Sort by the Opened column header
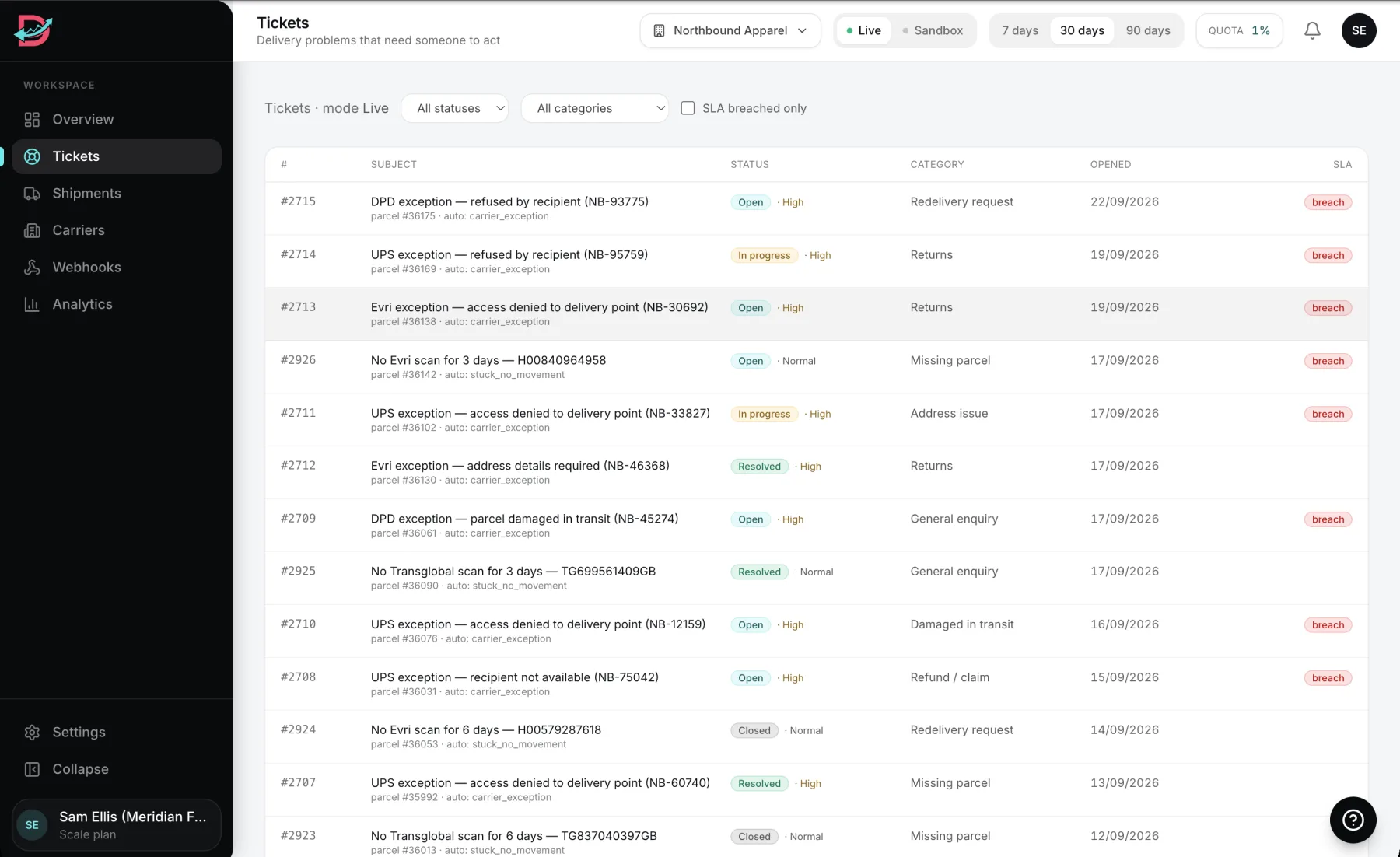Image resolution: width=1400 pixels, height=857 pixels. [x=1111, y=164]
